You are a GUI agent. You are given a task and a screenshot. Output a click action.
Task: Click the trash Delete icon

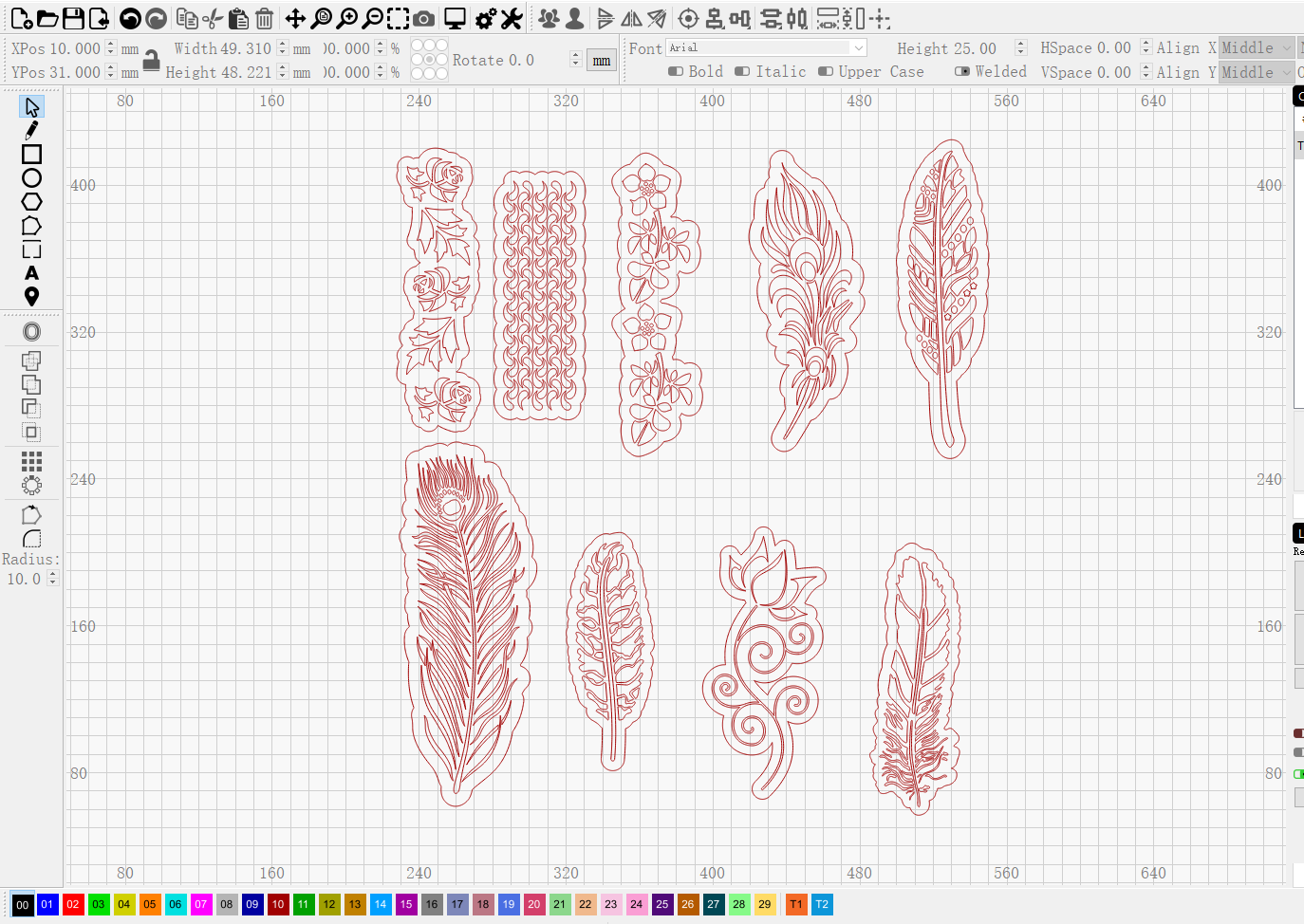[263, 17]
